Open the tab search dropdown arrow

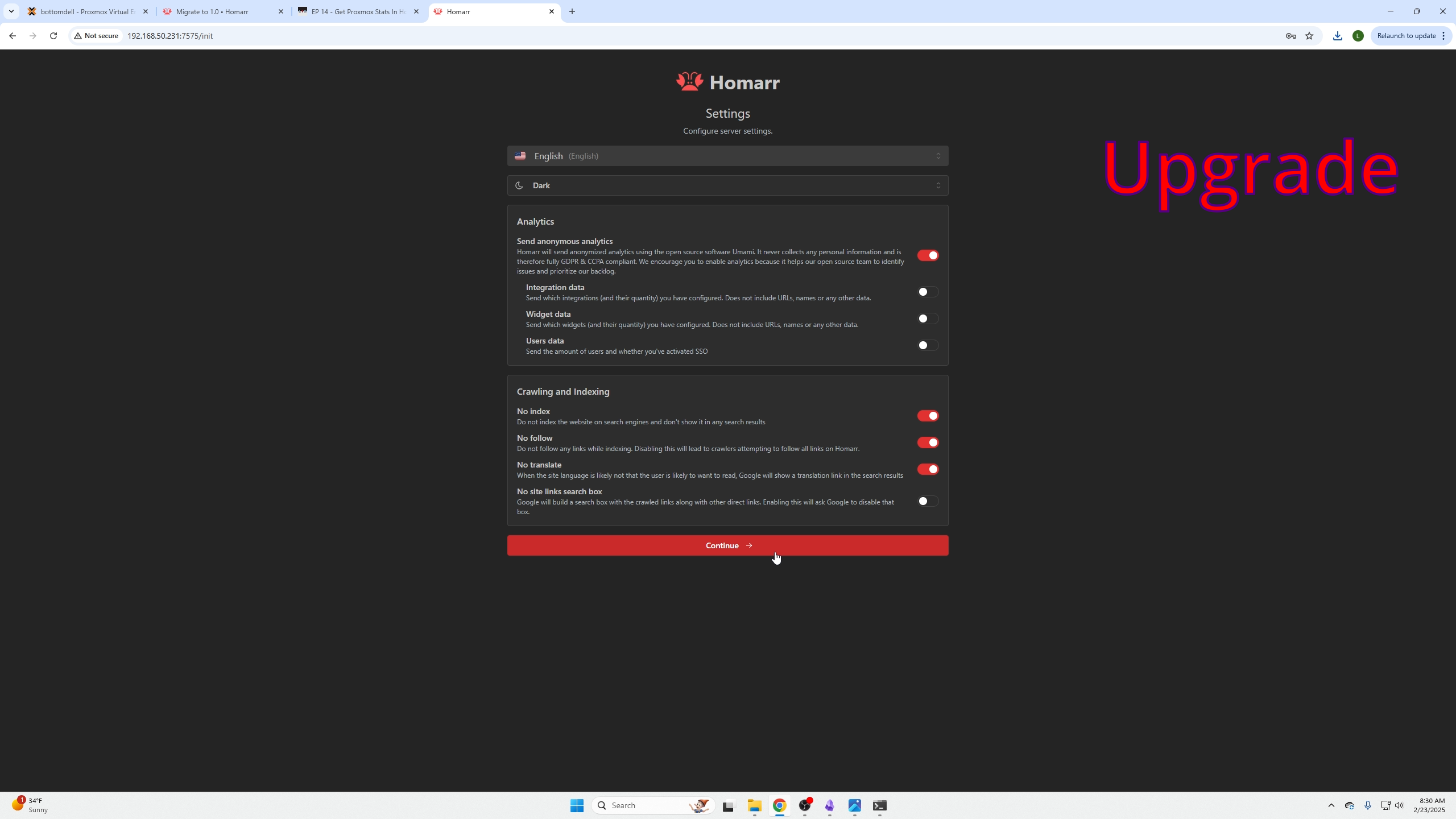click(11, 11)
